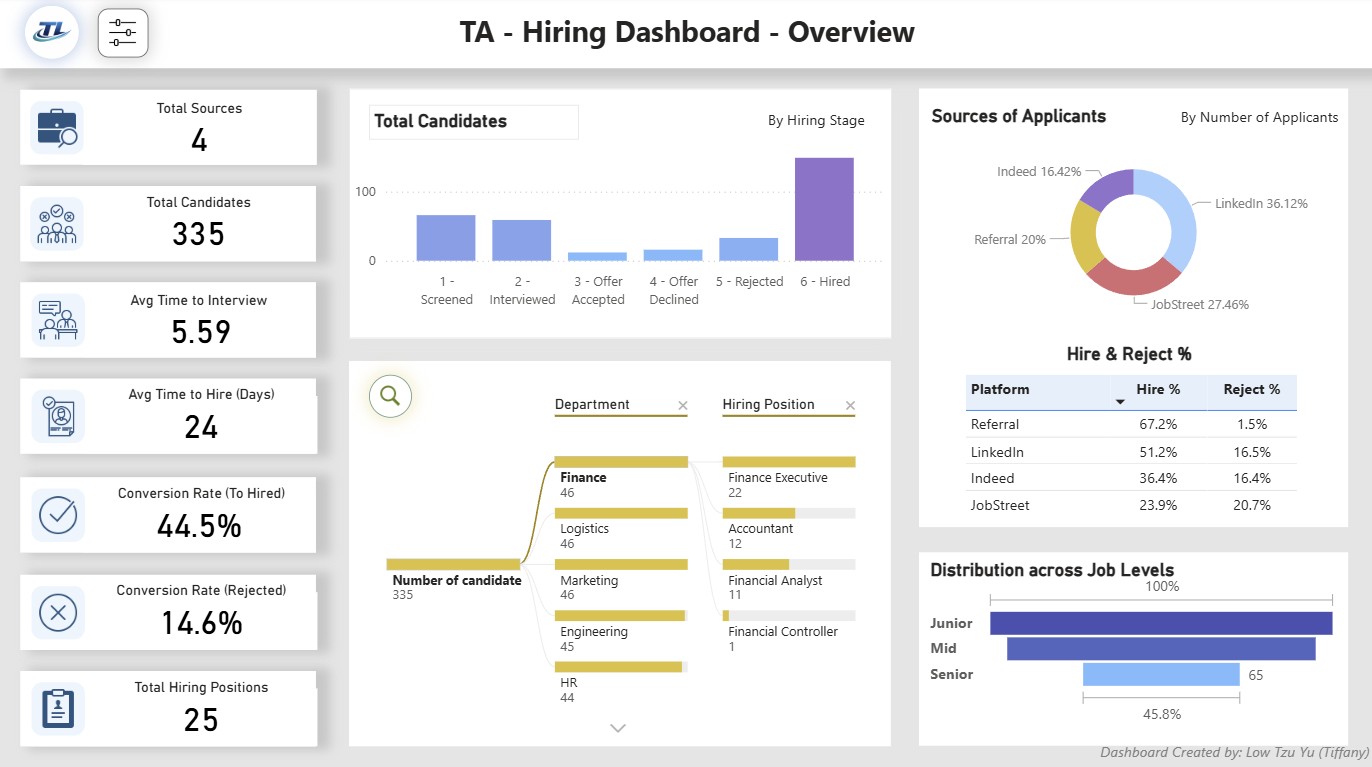Click the Total Candidates people icon

(57, 223)
